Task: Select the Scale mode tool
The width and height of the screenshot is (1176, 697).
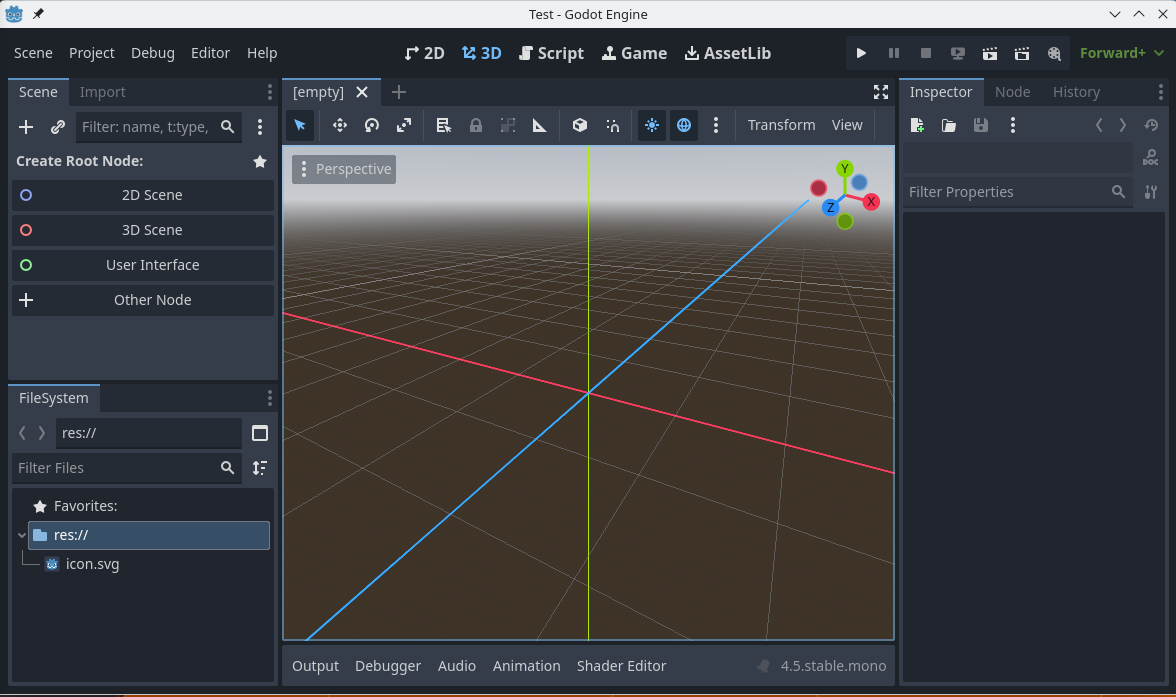Action: tap(403, 125)
